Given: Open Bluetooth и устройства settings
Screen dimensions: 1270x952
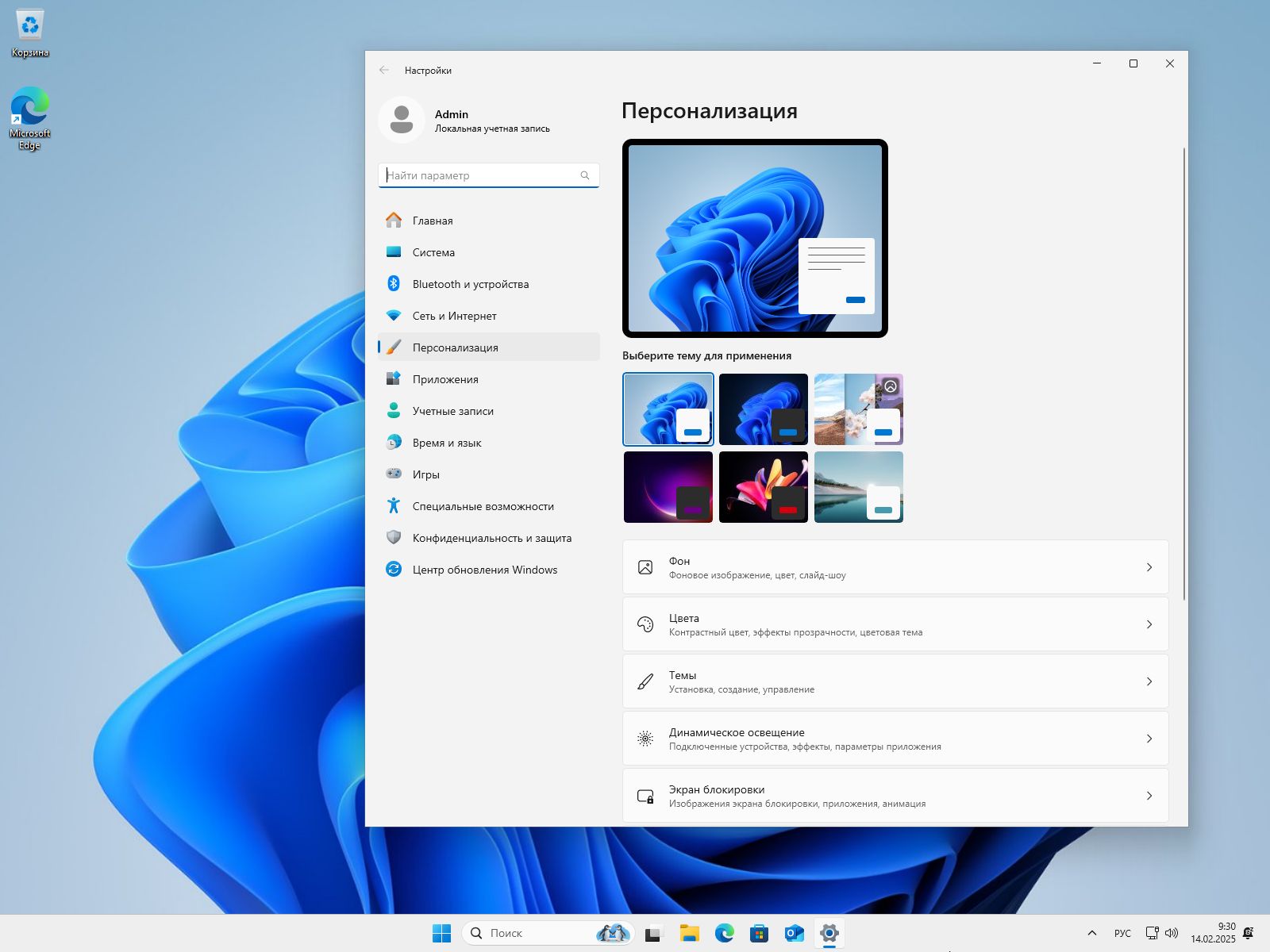Looking at the screenshot, I should 471,284.
